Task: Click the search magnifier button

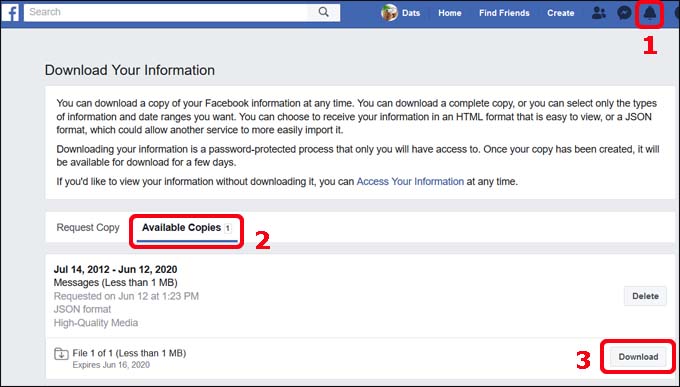Action: click(324, 12)
